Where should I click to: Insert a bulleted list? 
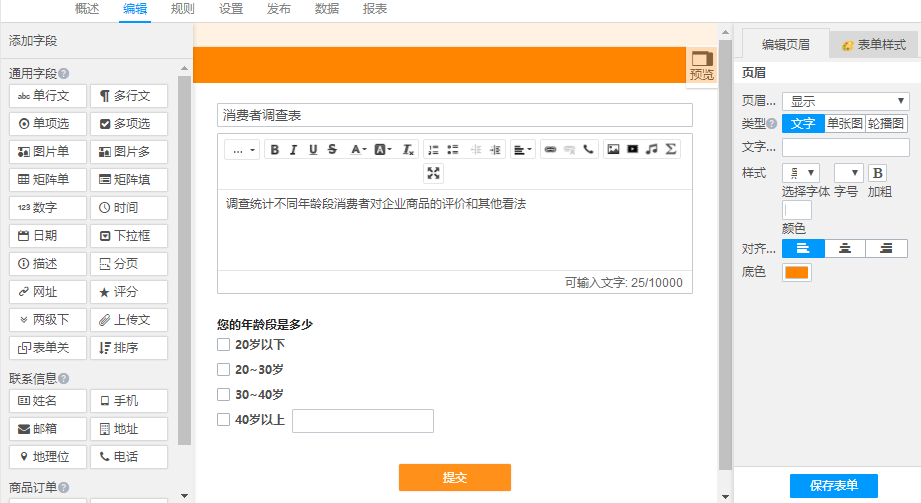(x=453, y=149)
